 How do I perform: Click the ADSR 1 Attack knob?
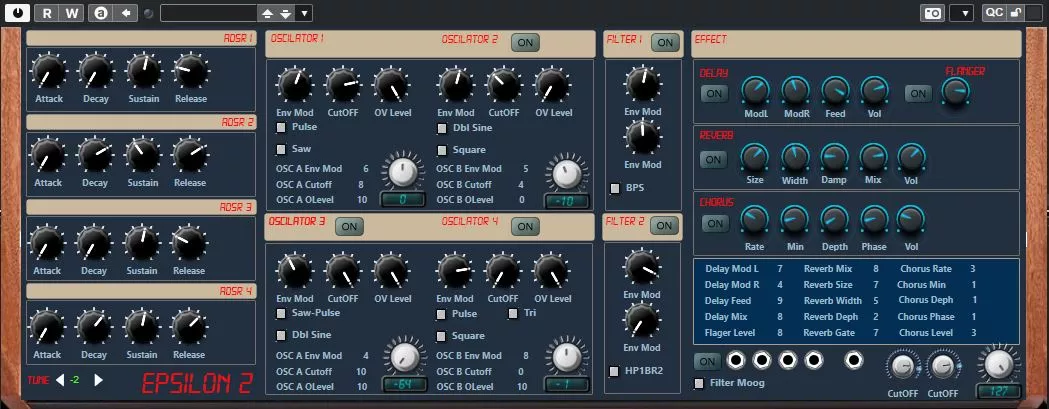coord(47,72)
